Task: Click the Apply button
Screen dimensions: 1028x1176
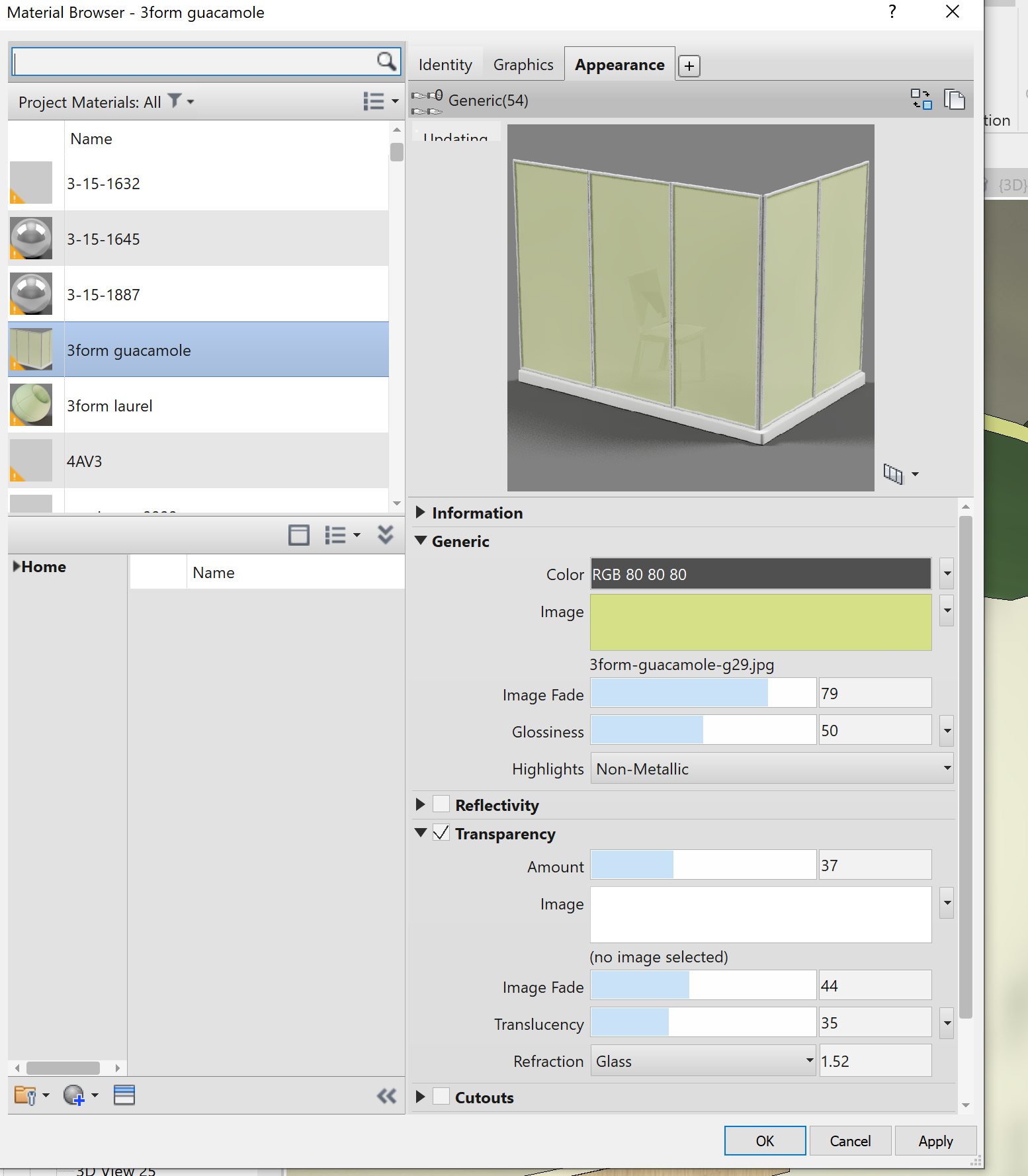Action: pos(936,1141)
